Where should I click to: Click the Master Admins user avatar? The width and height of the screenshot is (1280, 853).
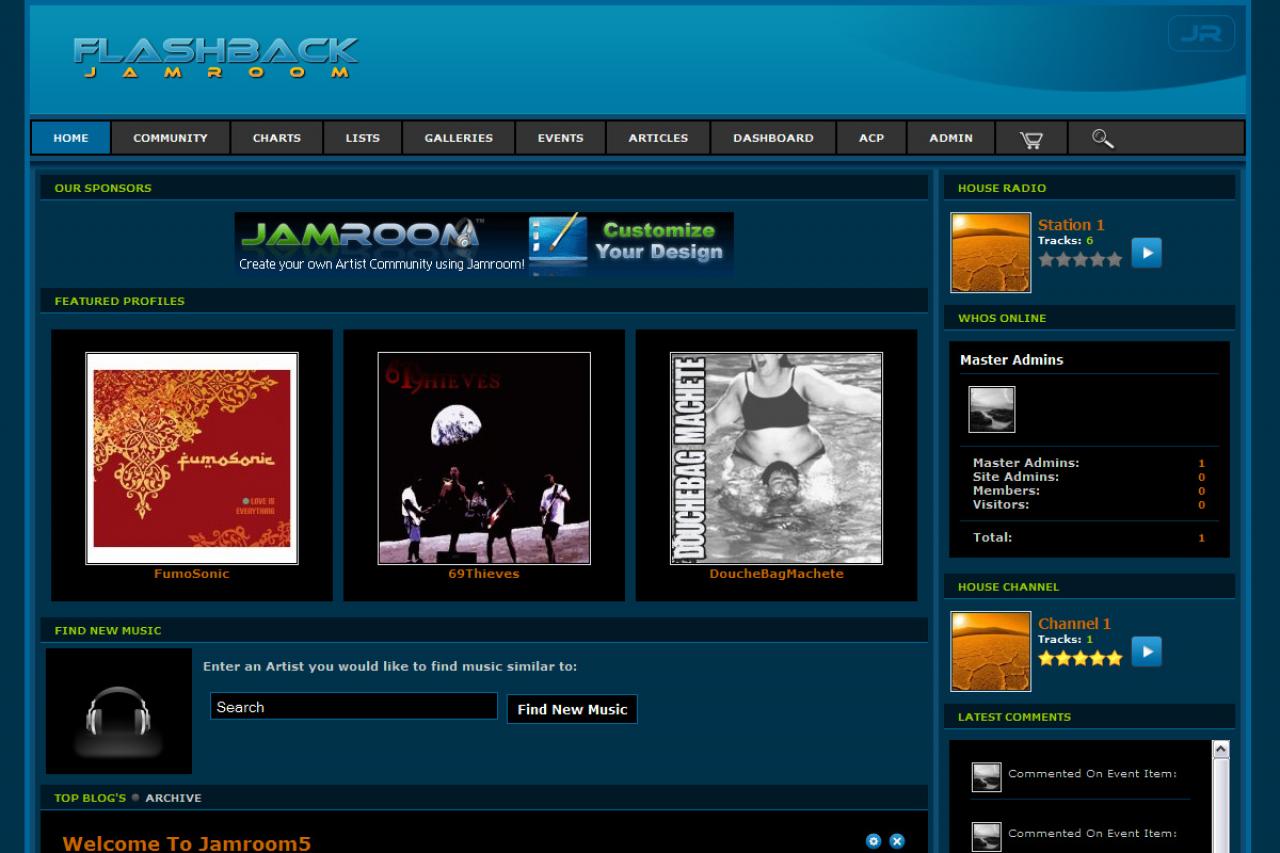pos(992,410)
